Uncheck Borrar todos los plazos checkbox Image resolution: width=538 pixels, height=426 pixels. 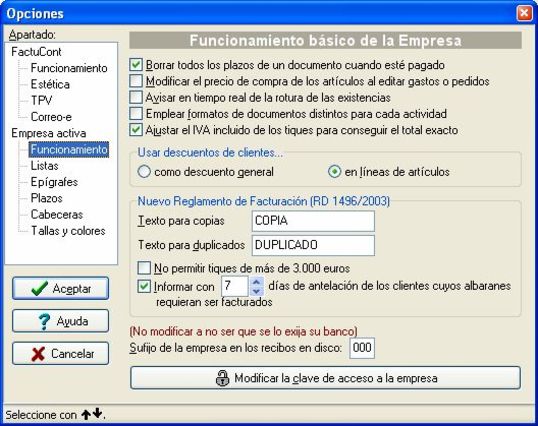tap(136, 65)
